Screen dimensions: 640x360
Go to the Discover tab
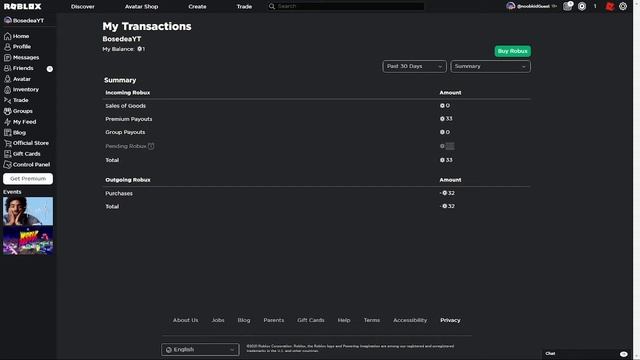[82, 7]
